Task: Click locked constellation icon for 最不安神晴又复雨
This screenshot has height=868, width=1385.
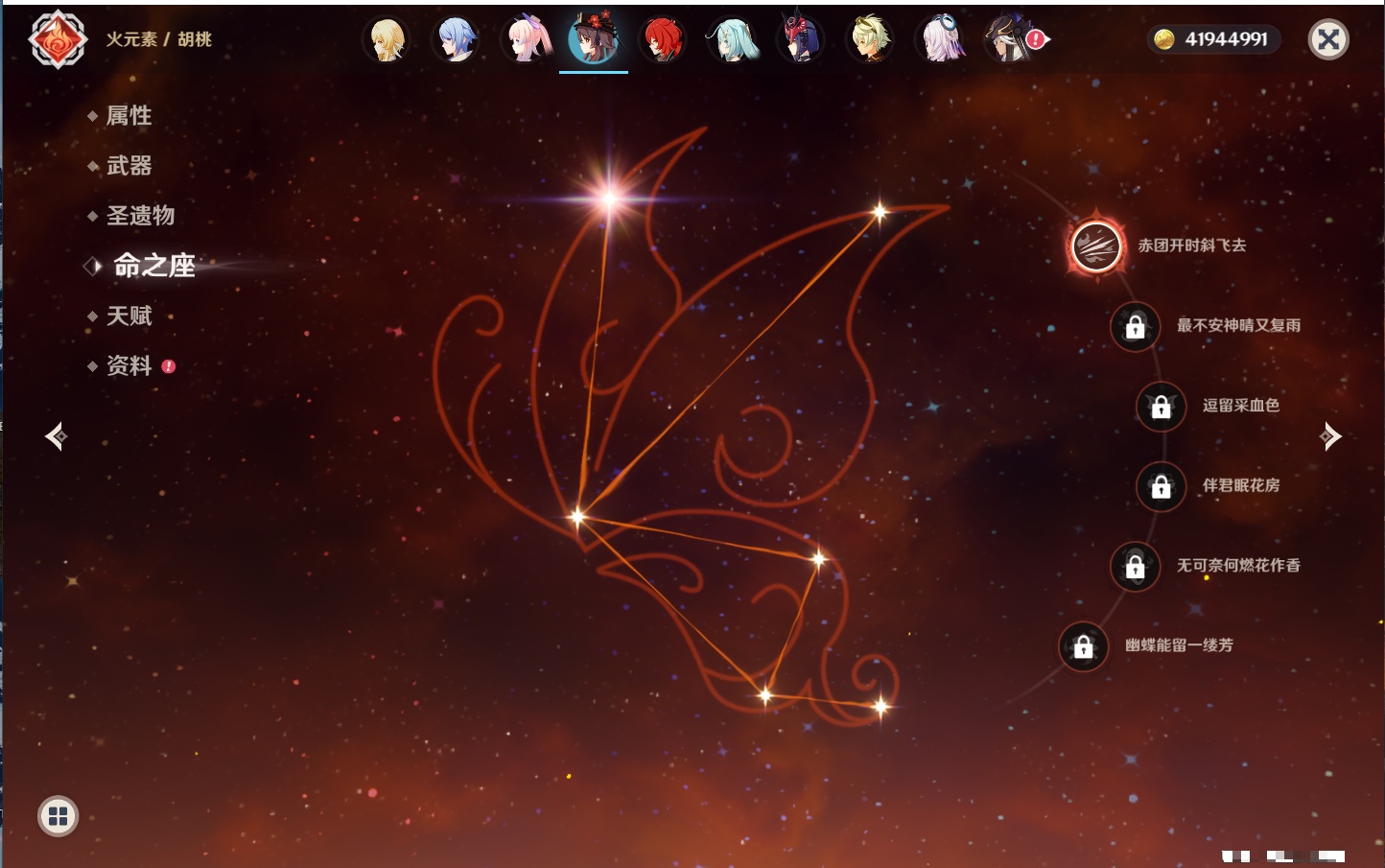Action: tap(1135, 326)
